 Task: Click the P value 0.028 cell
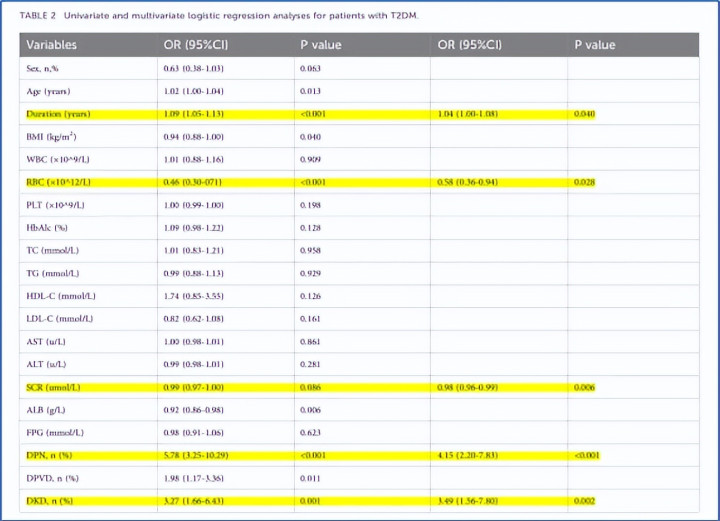coord(584,182)
